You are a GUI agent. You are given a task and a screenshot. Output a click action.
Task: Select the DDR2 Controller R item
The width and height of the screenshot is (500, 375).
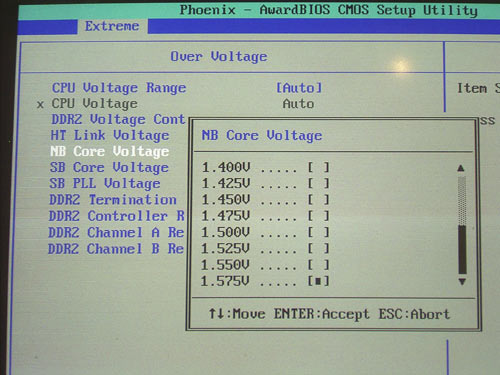tap(117, 216)
